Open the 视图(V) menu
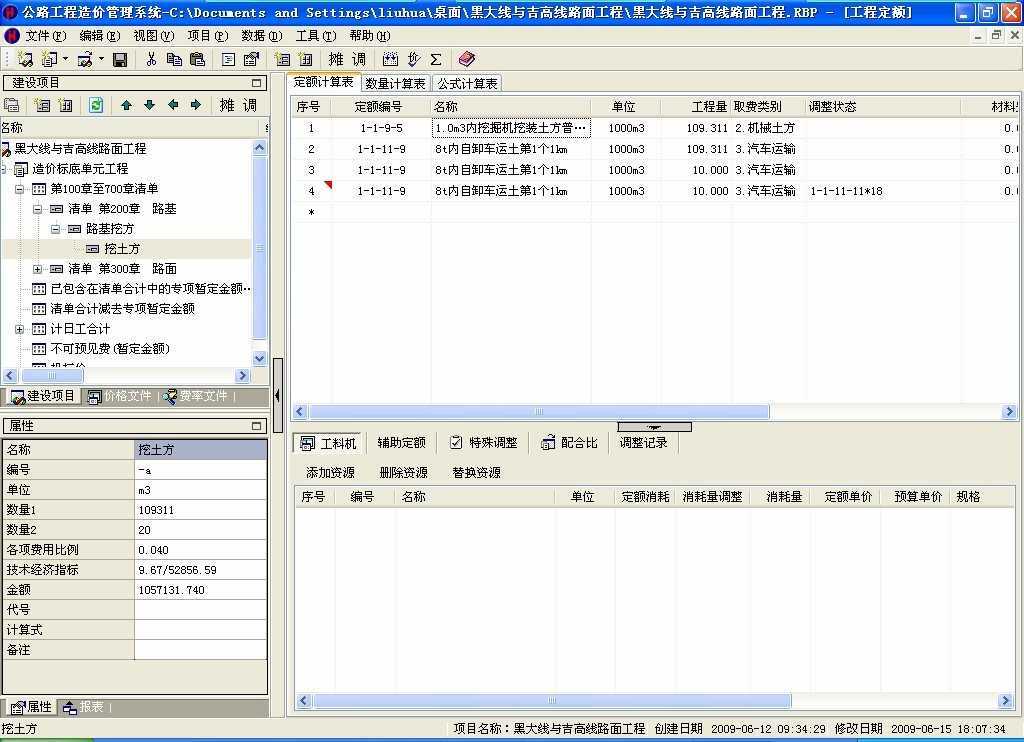This screenshot has width=1024, height=742. click(x=153, y=36)
